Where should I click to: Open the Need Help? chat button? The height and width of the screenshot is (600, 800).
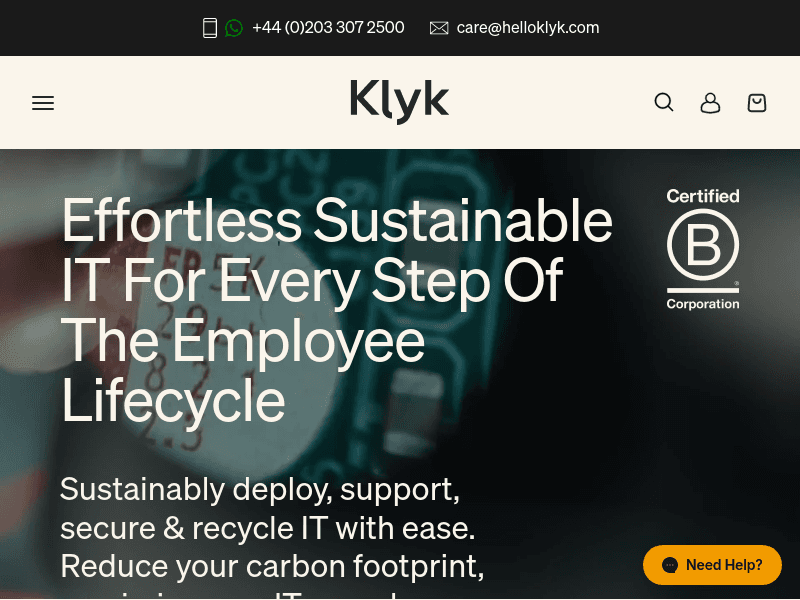point(712,565)
